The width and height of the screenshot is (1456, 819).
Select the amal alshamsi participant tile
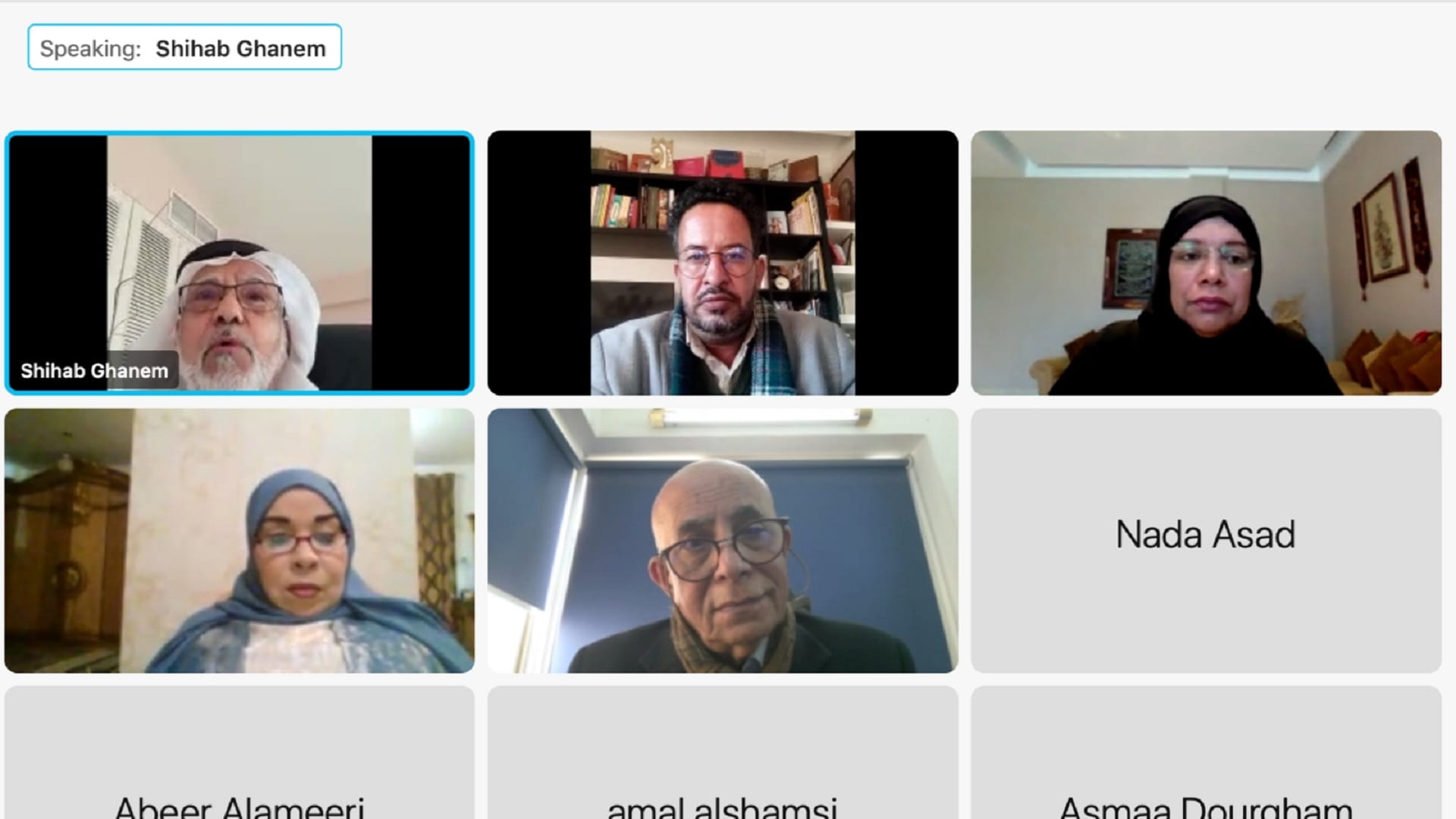[x=723, y=752]
